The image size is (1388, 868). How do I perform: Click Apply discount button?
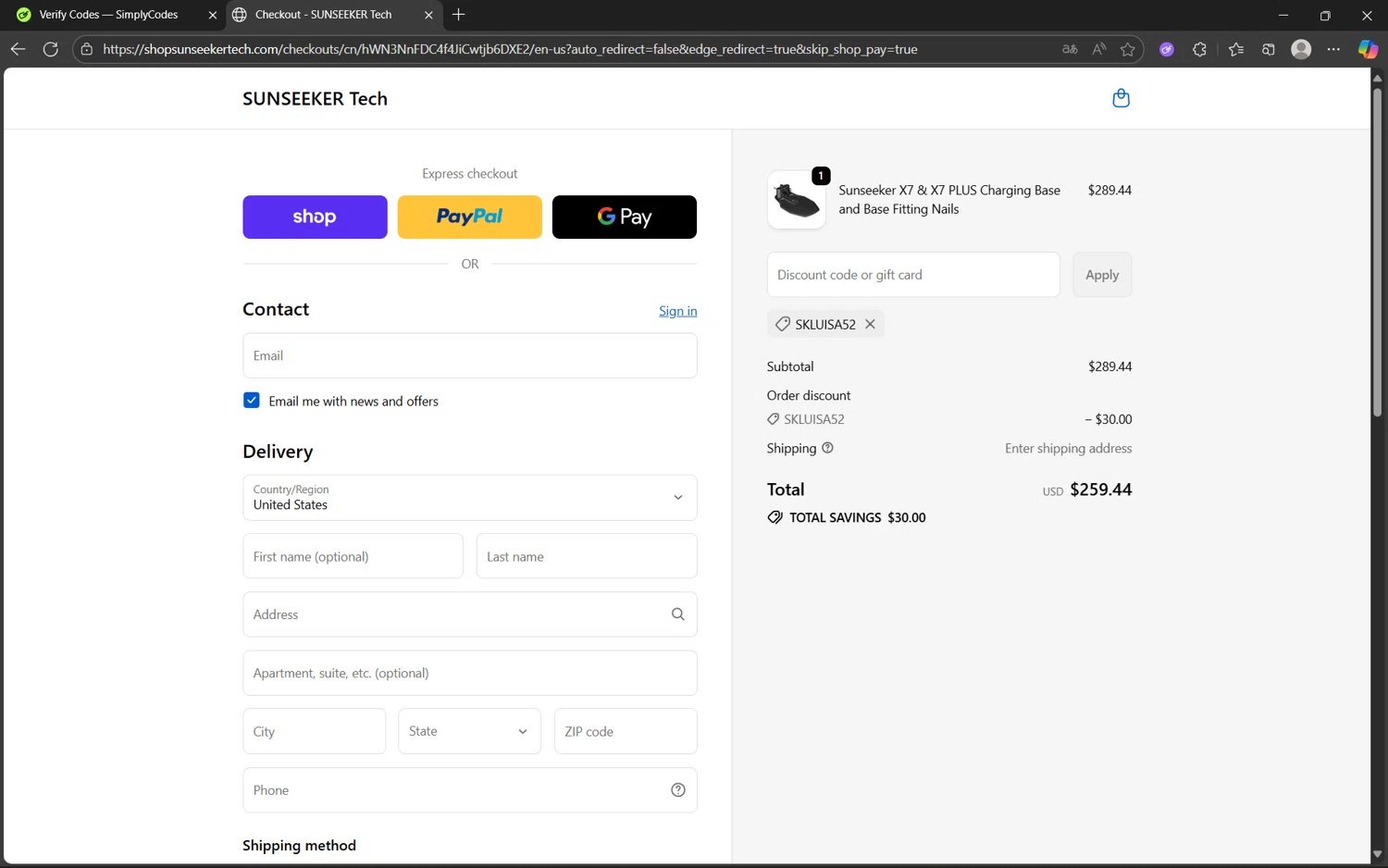tap(1102, 275)
